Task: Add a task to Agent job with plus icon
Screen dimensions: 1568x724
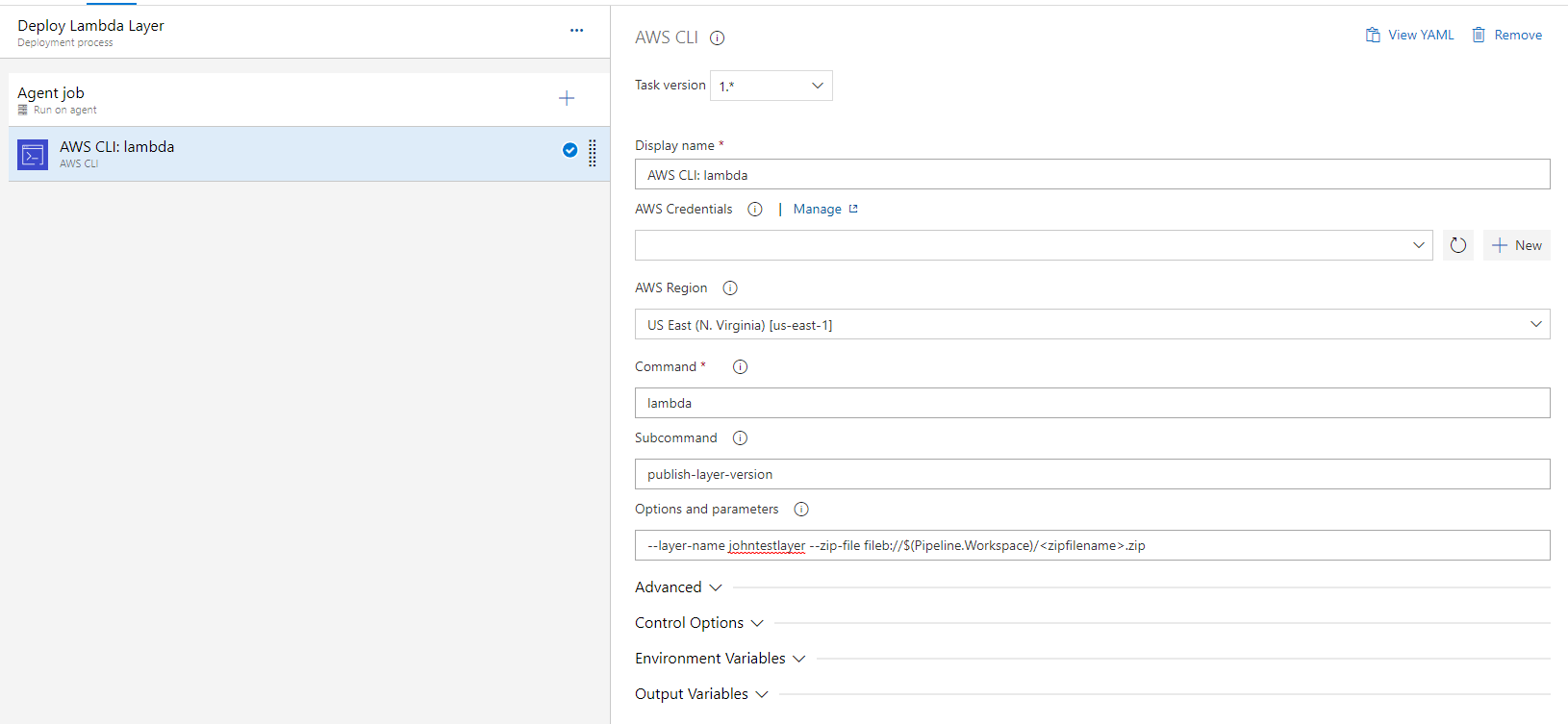Action: click(567, 98)
